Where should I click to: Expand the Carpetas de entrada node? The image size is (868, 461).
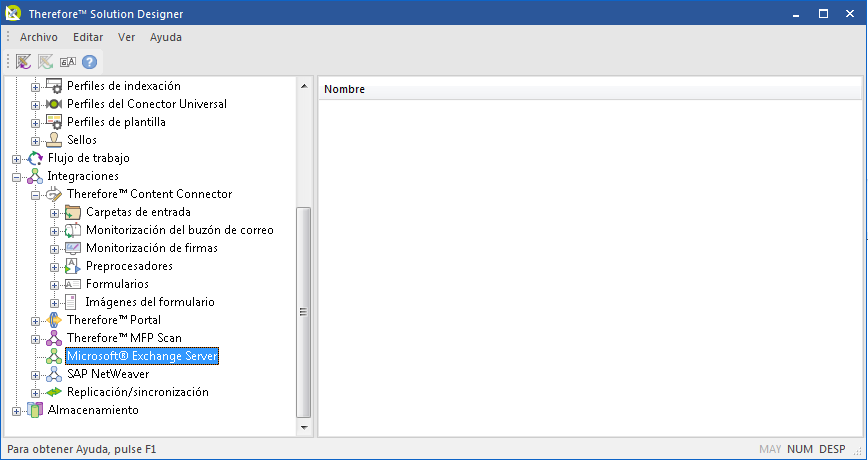[x=54, y=213]
